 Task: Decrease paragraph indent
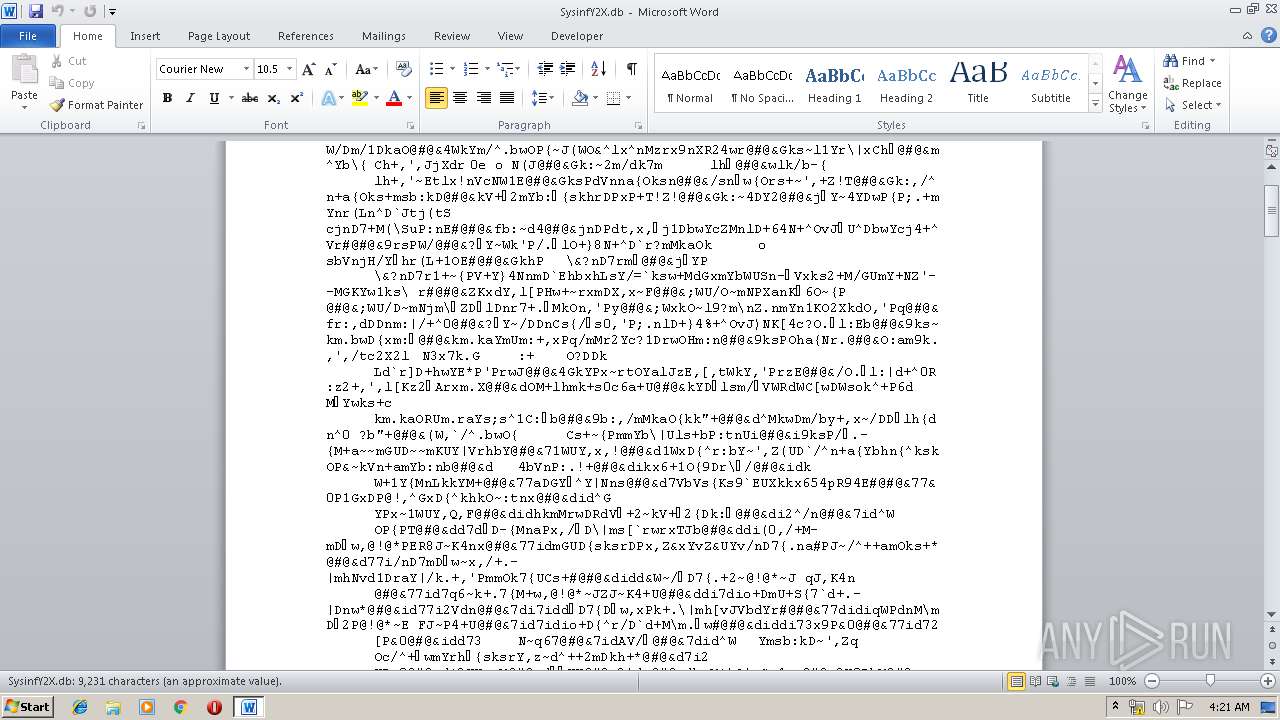click(x=545, y=69)
